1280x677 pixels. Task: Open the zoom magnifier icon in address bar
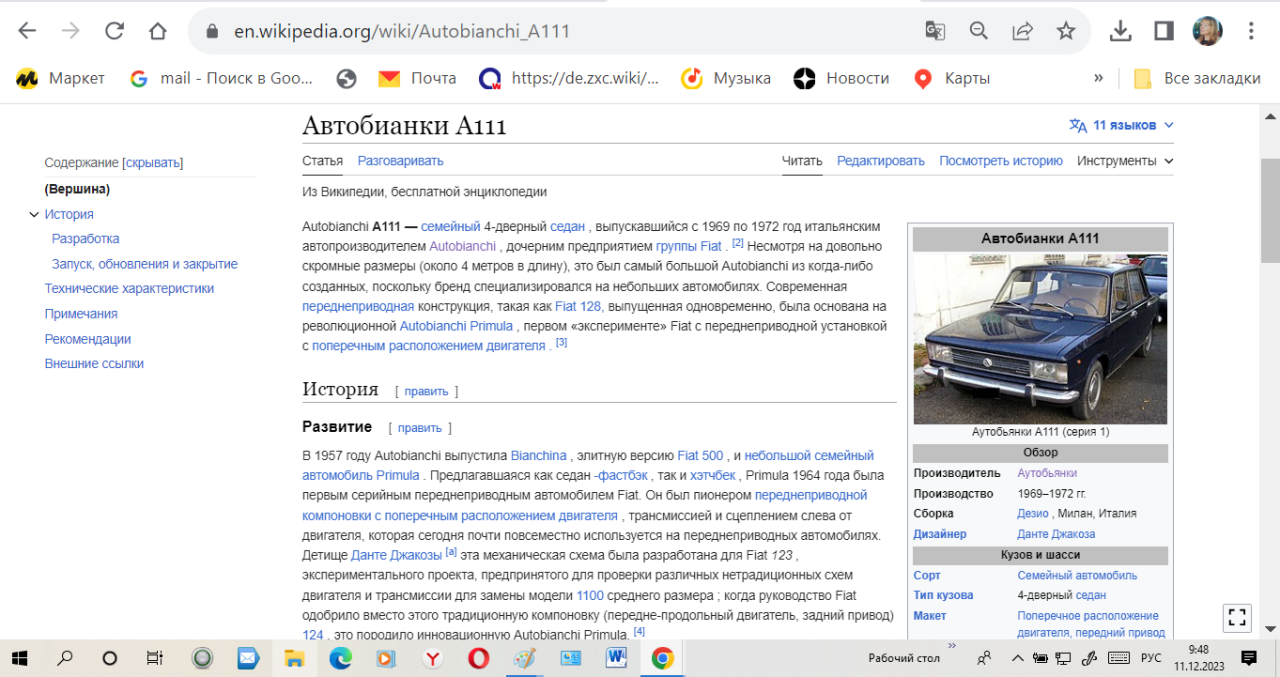(979, 31)
